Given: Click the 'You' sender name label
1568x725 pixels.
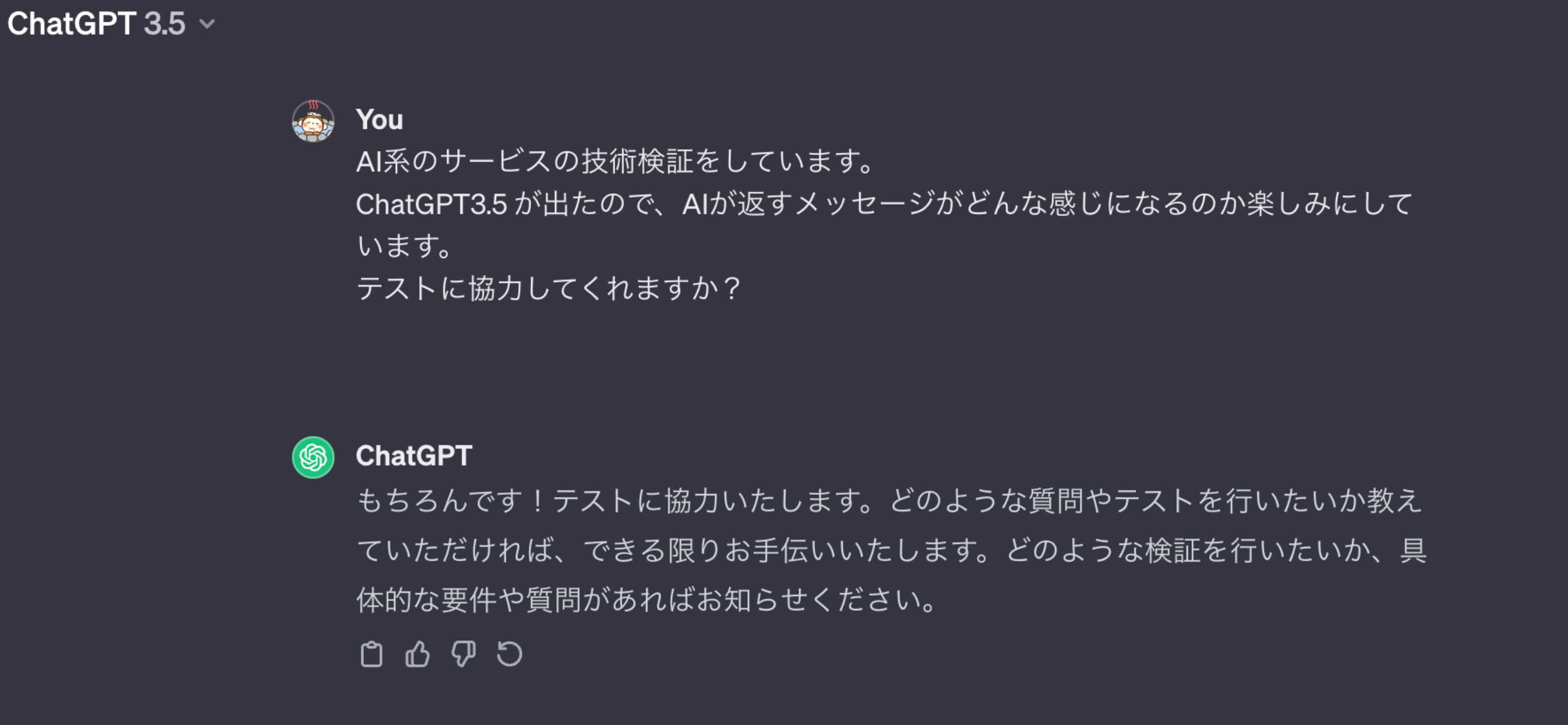Looking at the screenshot, I should 379,119.
